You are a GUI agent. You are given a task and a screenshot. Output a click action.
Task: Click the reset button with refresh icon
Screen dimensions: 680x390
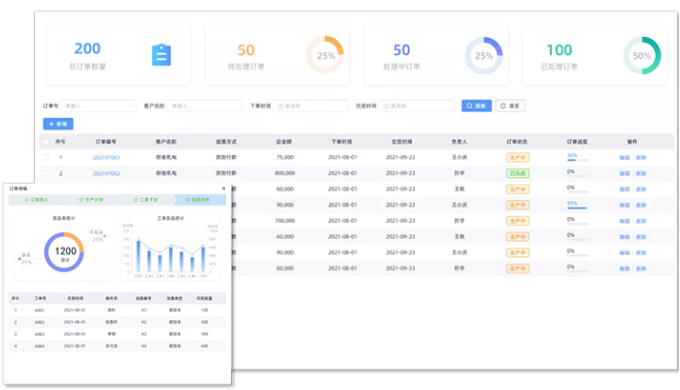510,106
